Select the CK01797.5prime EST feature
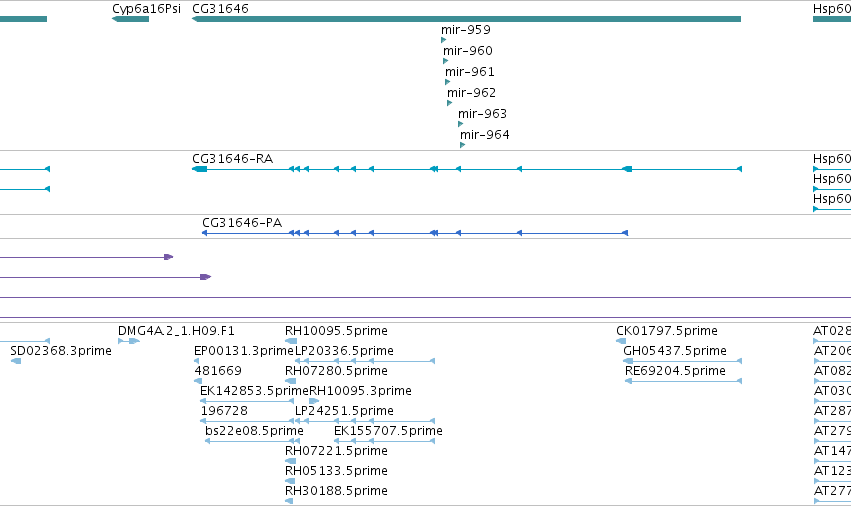 click(621, 341)
